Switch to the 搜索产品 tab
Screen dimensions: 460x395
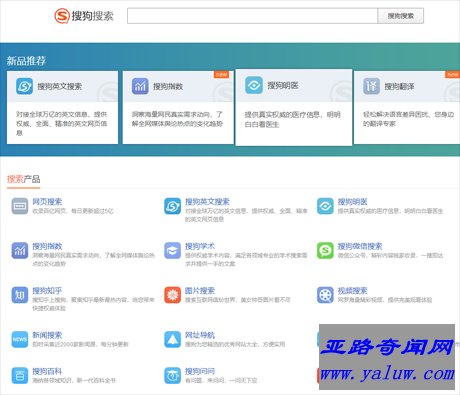coord(23,179)
